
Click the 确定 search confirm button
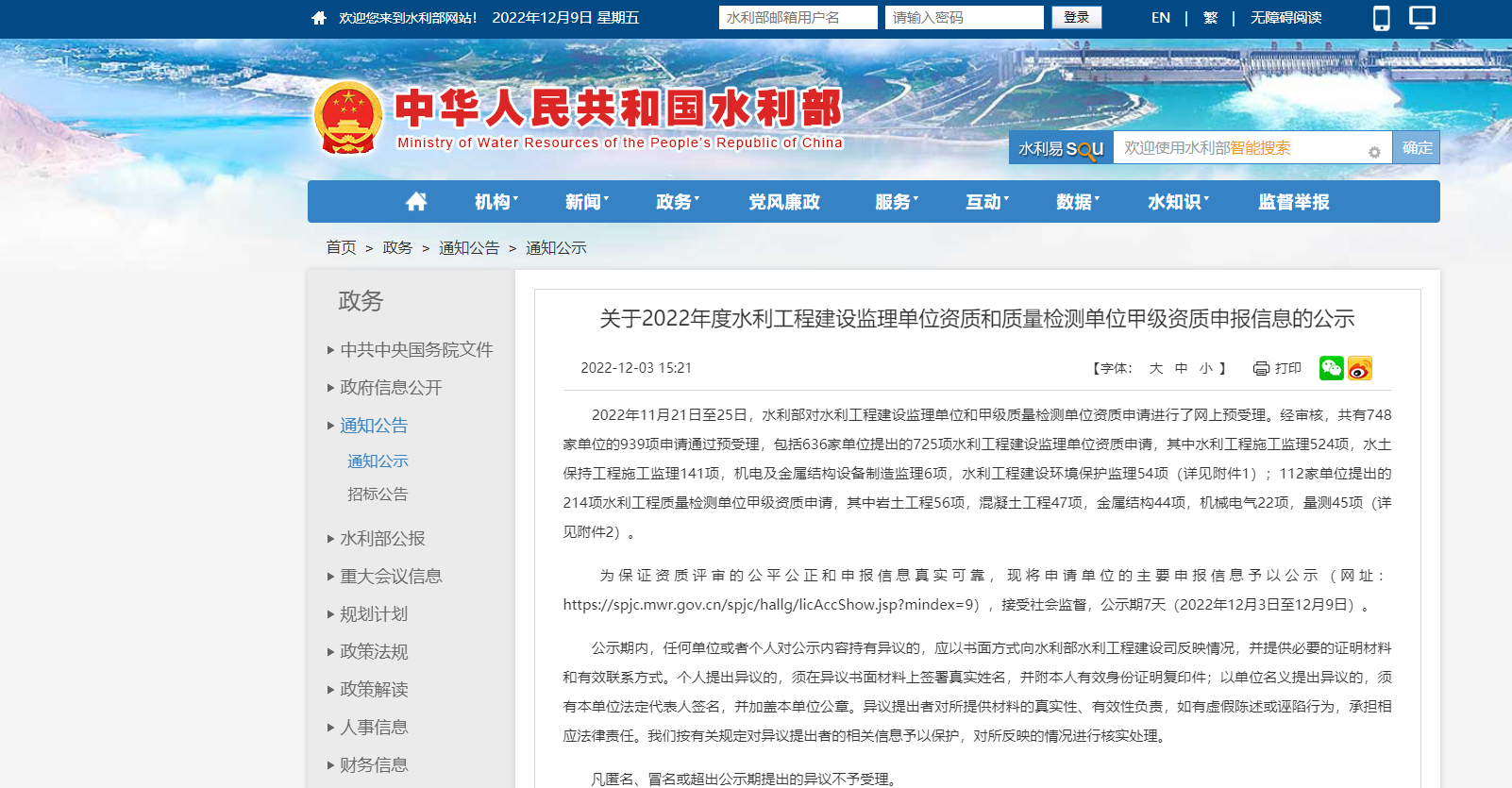point(1417,147)
